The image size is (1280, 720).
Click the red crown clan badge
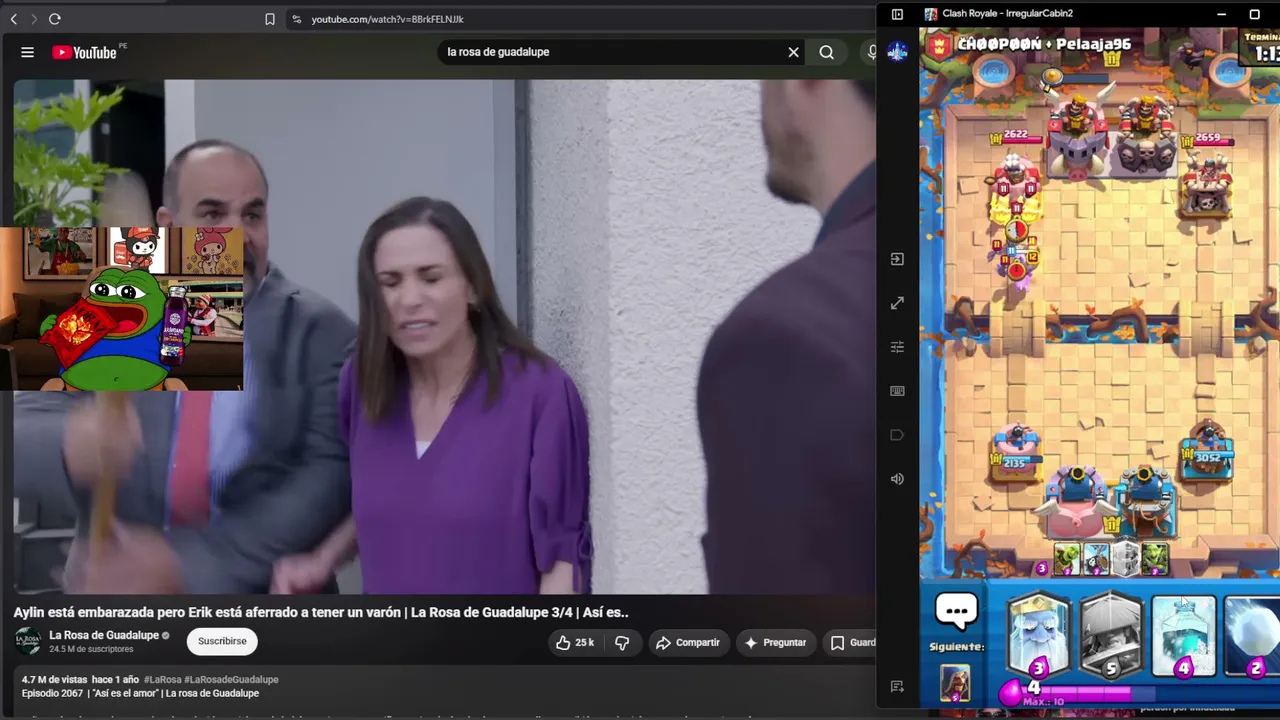(x=939, y=44)
